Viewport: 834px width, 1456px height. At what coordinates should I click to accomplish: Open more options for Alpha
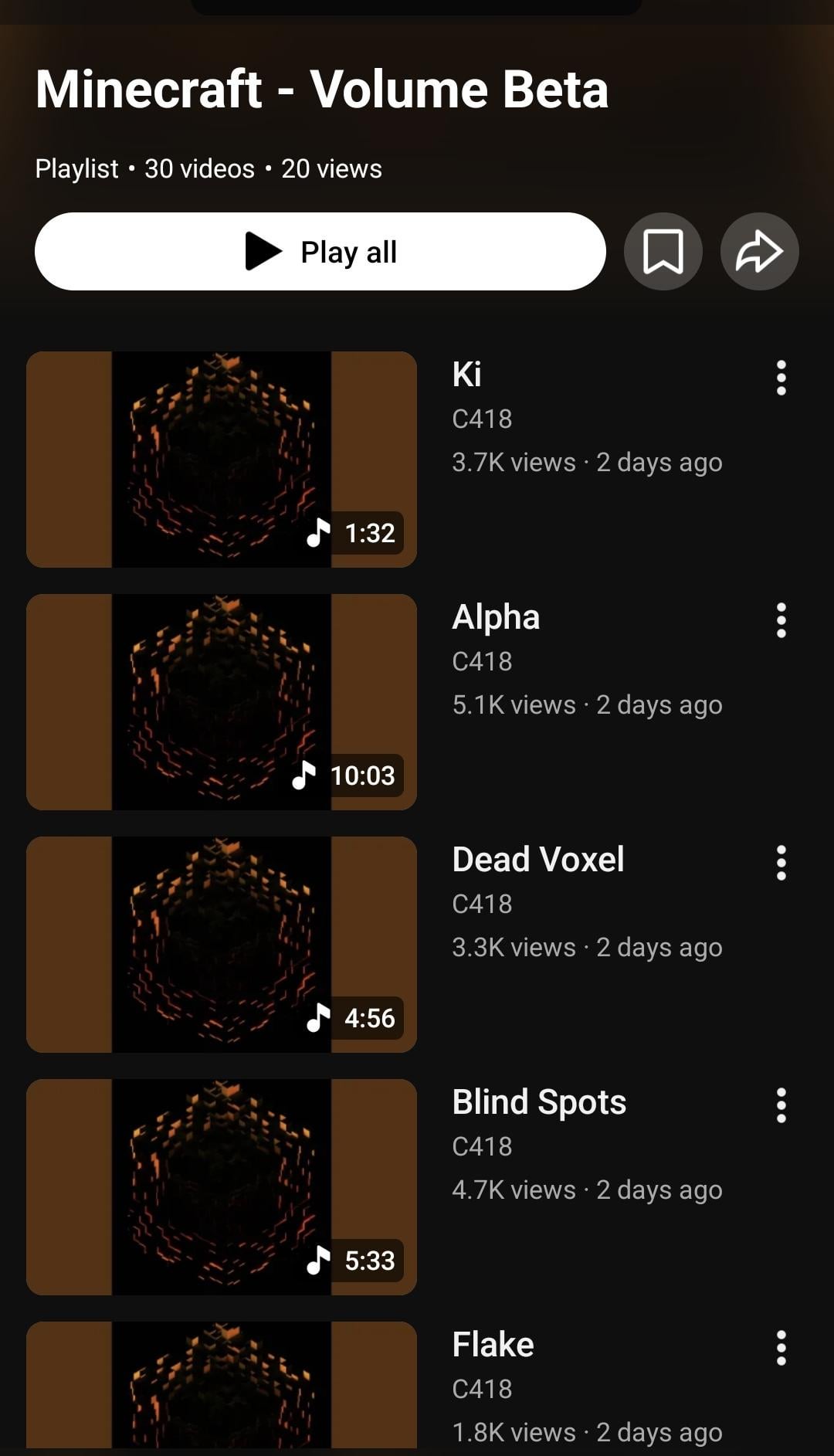coord(781,620)
